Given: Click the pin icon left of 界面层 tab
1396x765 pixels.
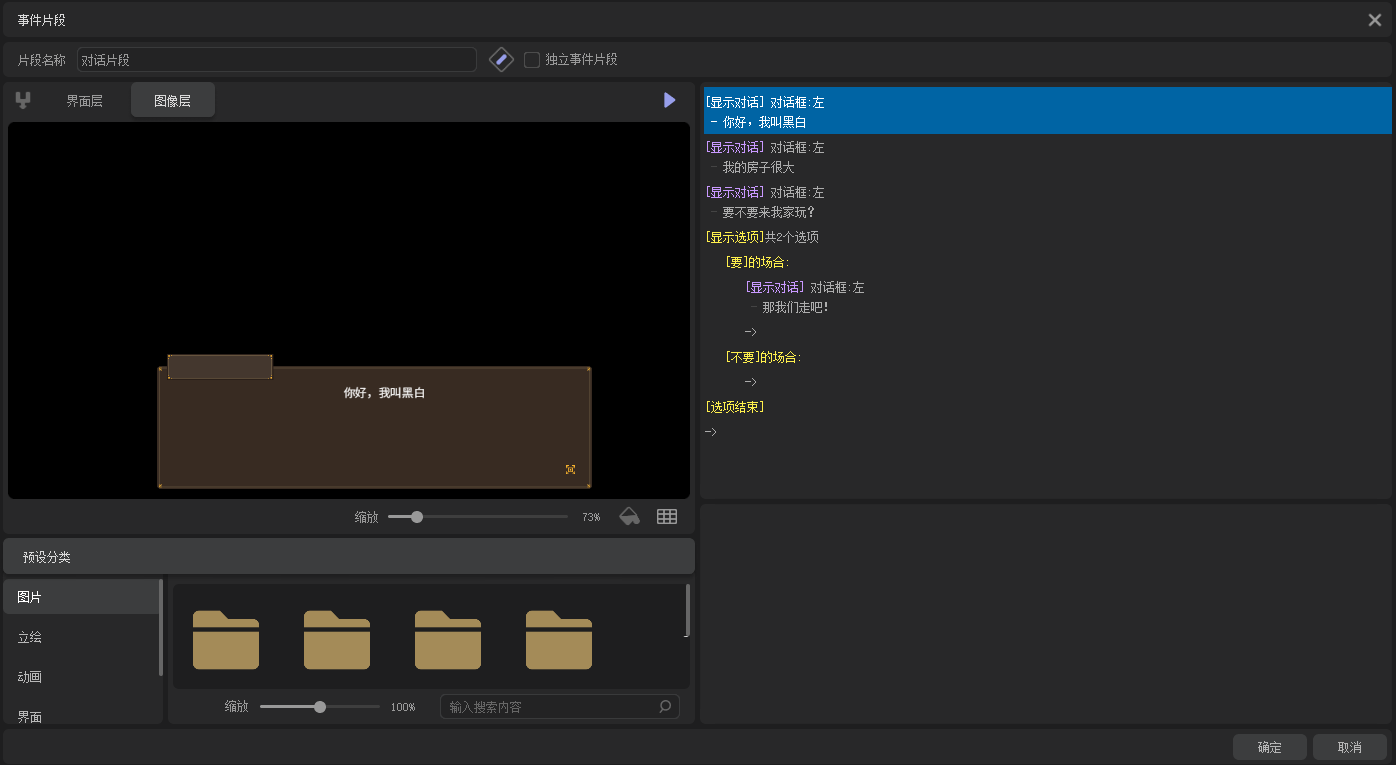Looking at the screenshot, I should [23, 100].
